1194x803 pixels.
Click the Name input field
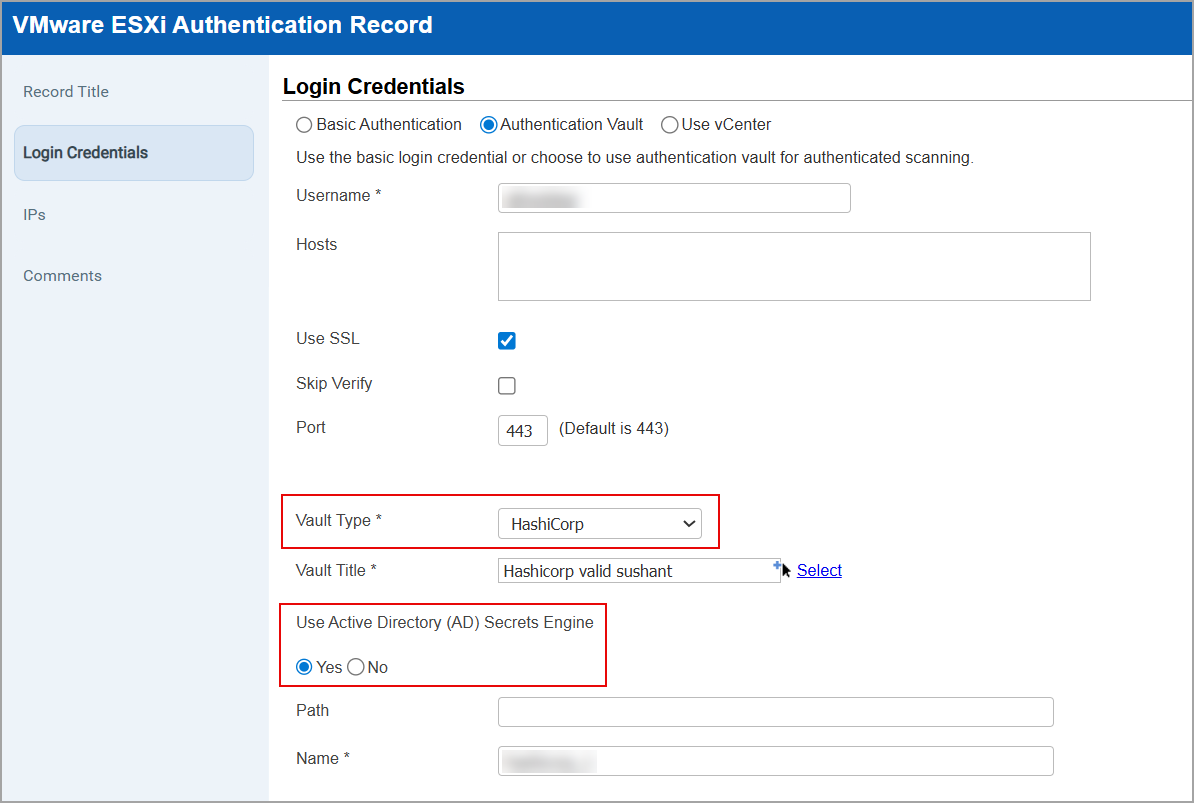(x=775, y=760)
